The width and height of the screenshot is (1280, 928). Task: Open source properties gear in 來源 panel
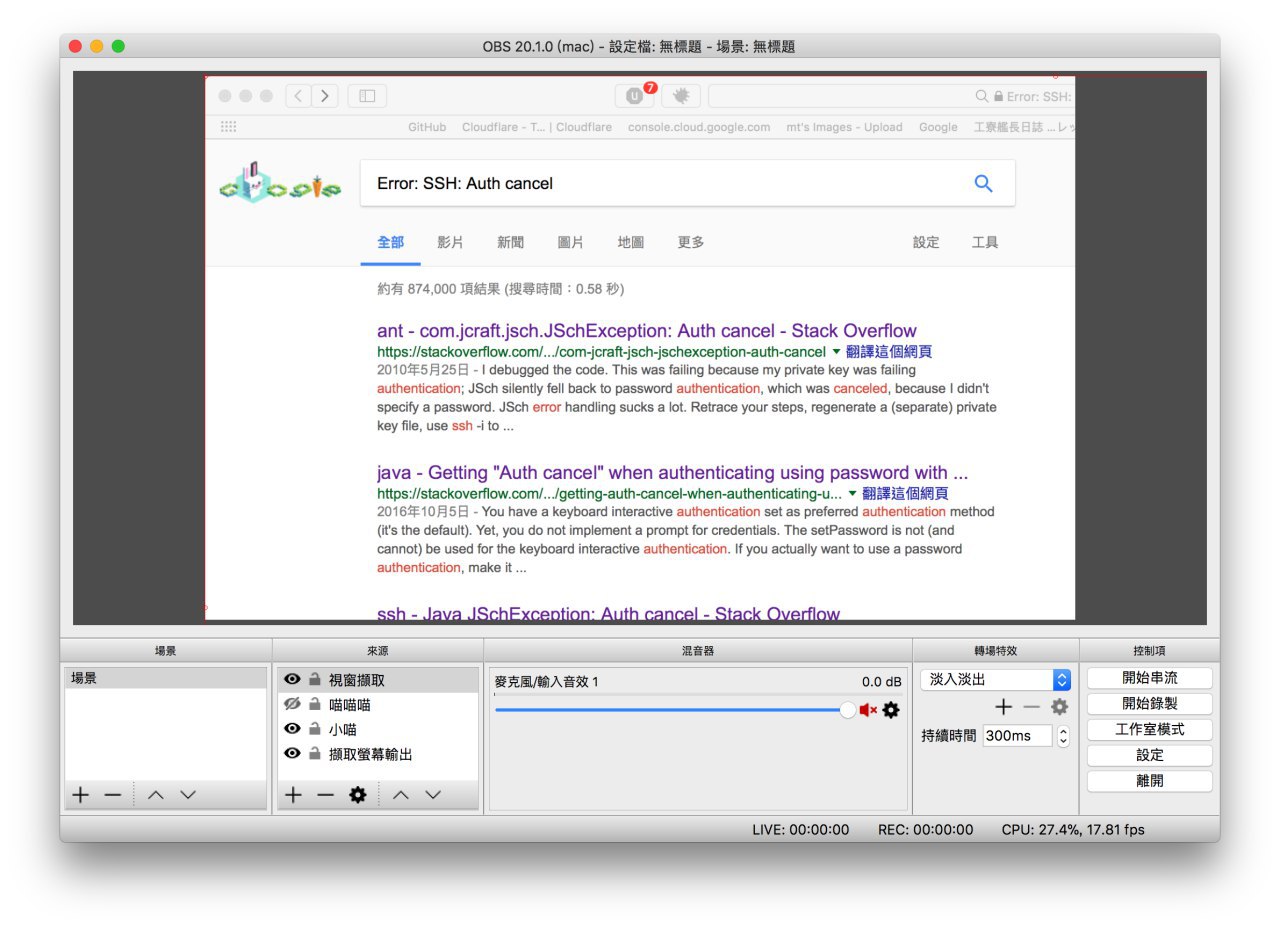[357, 795]
